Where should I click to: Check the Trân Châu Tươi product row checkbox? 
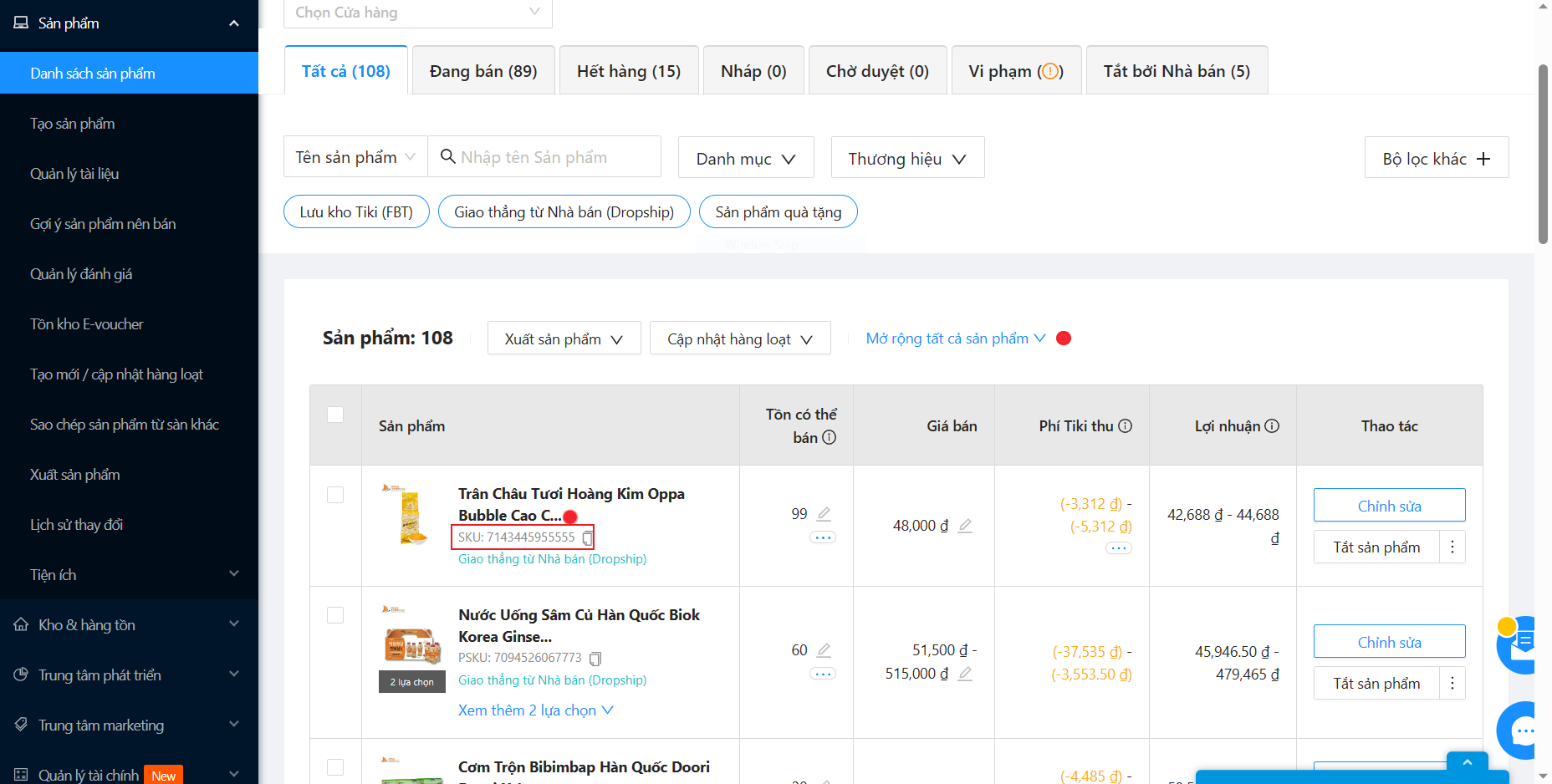(x=335, y=495)
